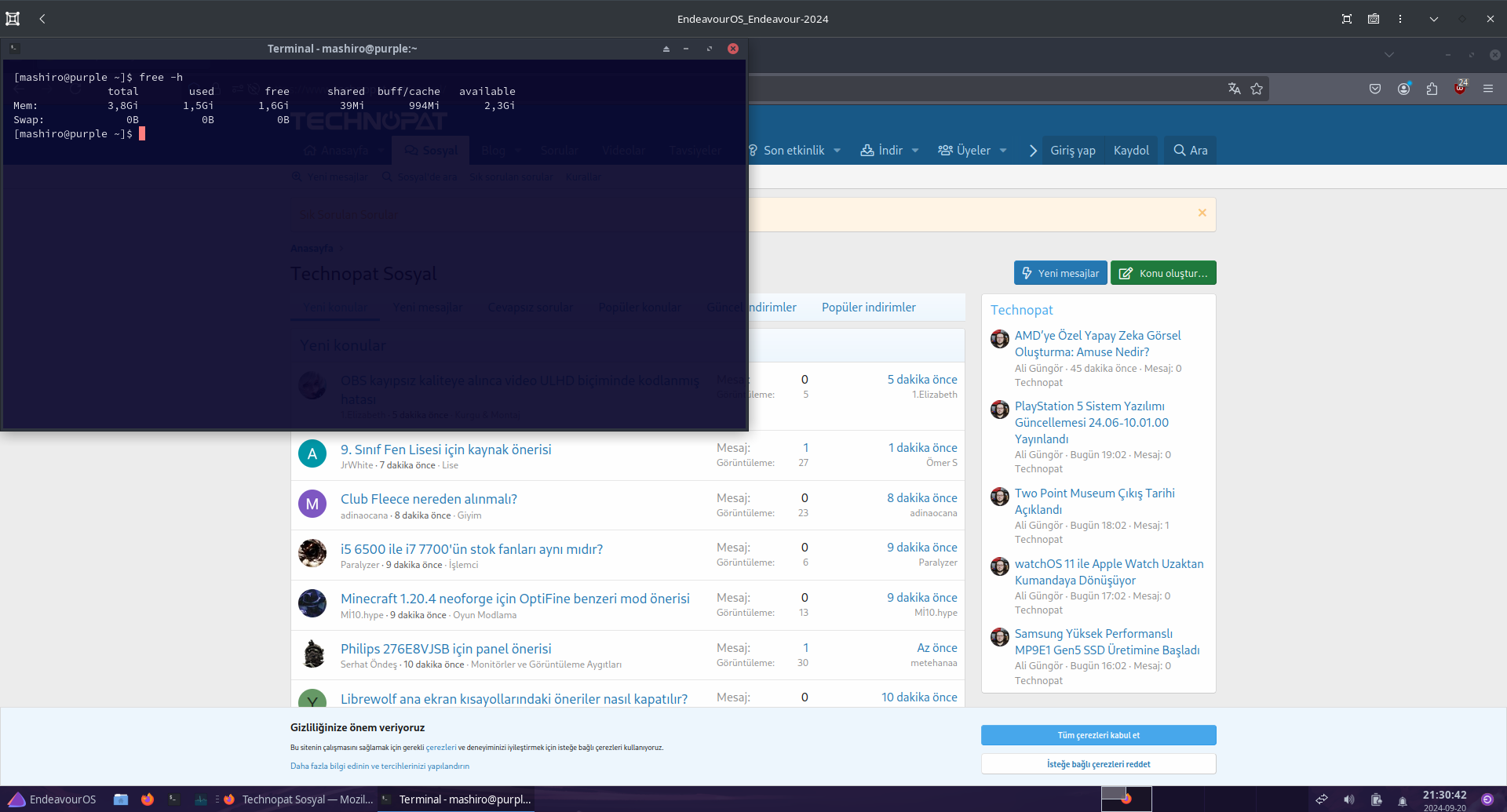Screen dimensions: 1507x812
Task: Switch to Technopat Sosyal Firefox taskbar window
Action: click(299, 799)
